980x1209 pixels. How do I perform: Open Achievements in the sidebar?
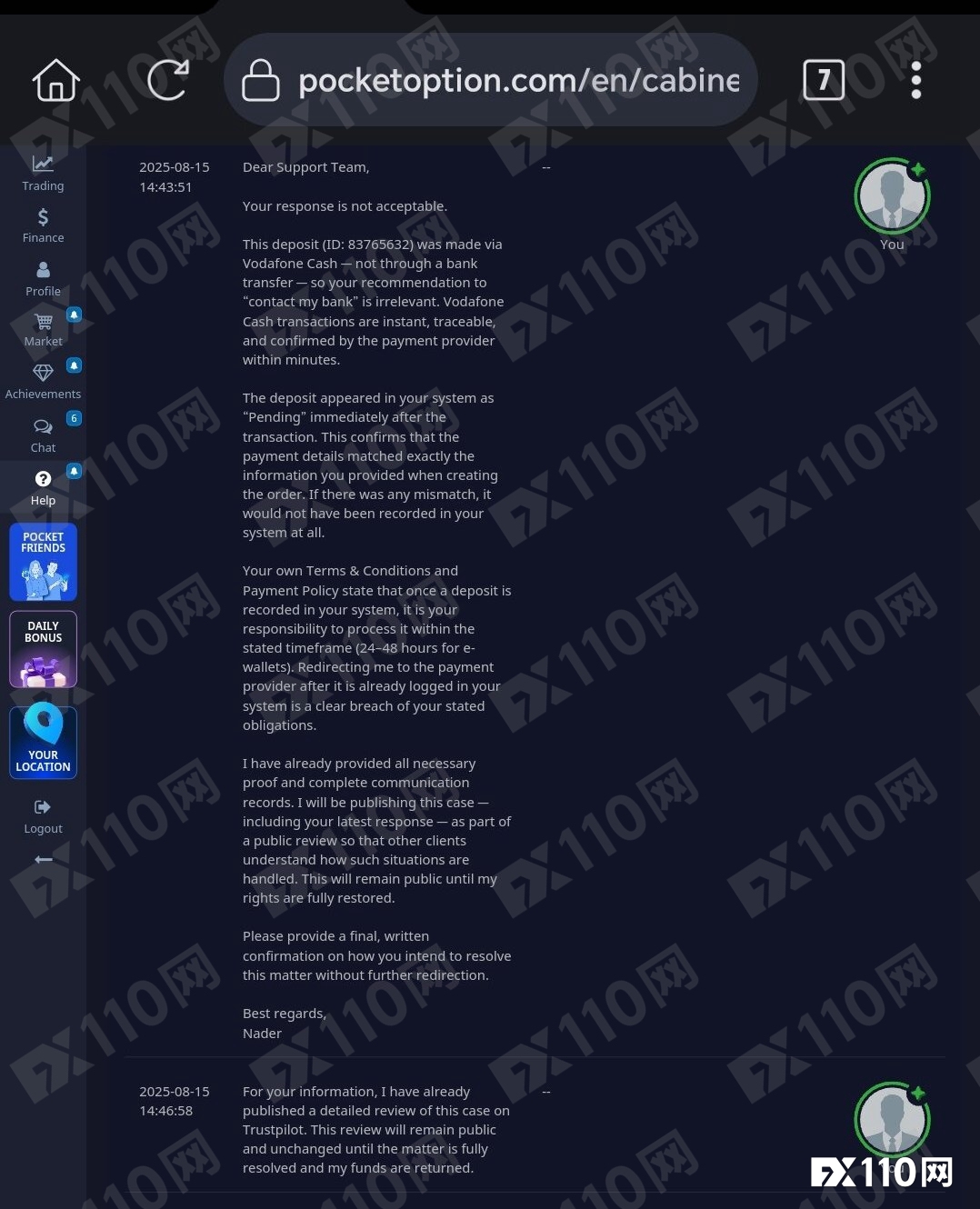tap(43, 383)
